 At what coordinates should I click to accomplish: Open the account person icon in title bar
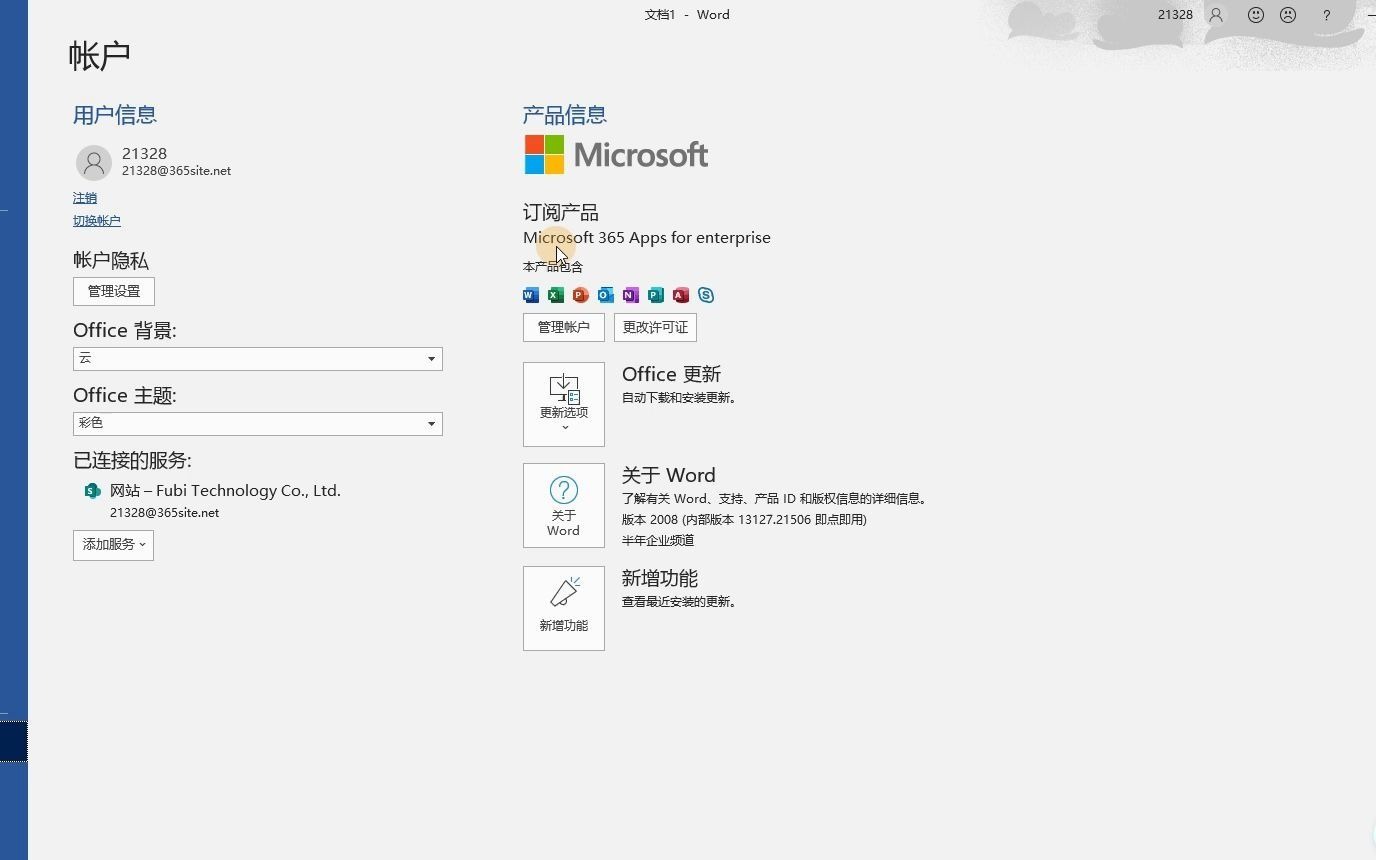click(x=1216, y=15)
